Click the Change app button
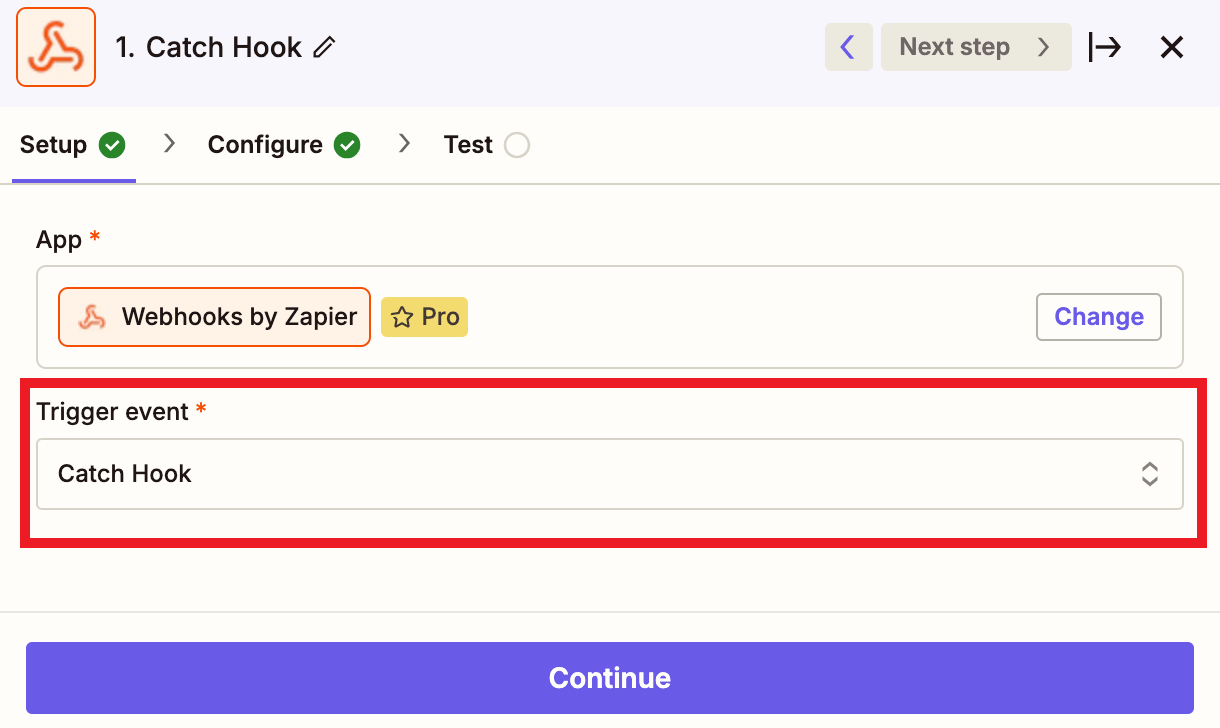Image resolution: width=1220 pixels, height=728 pixels. [x=1099, y=317]
